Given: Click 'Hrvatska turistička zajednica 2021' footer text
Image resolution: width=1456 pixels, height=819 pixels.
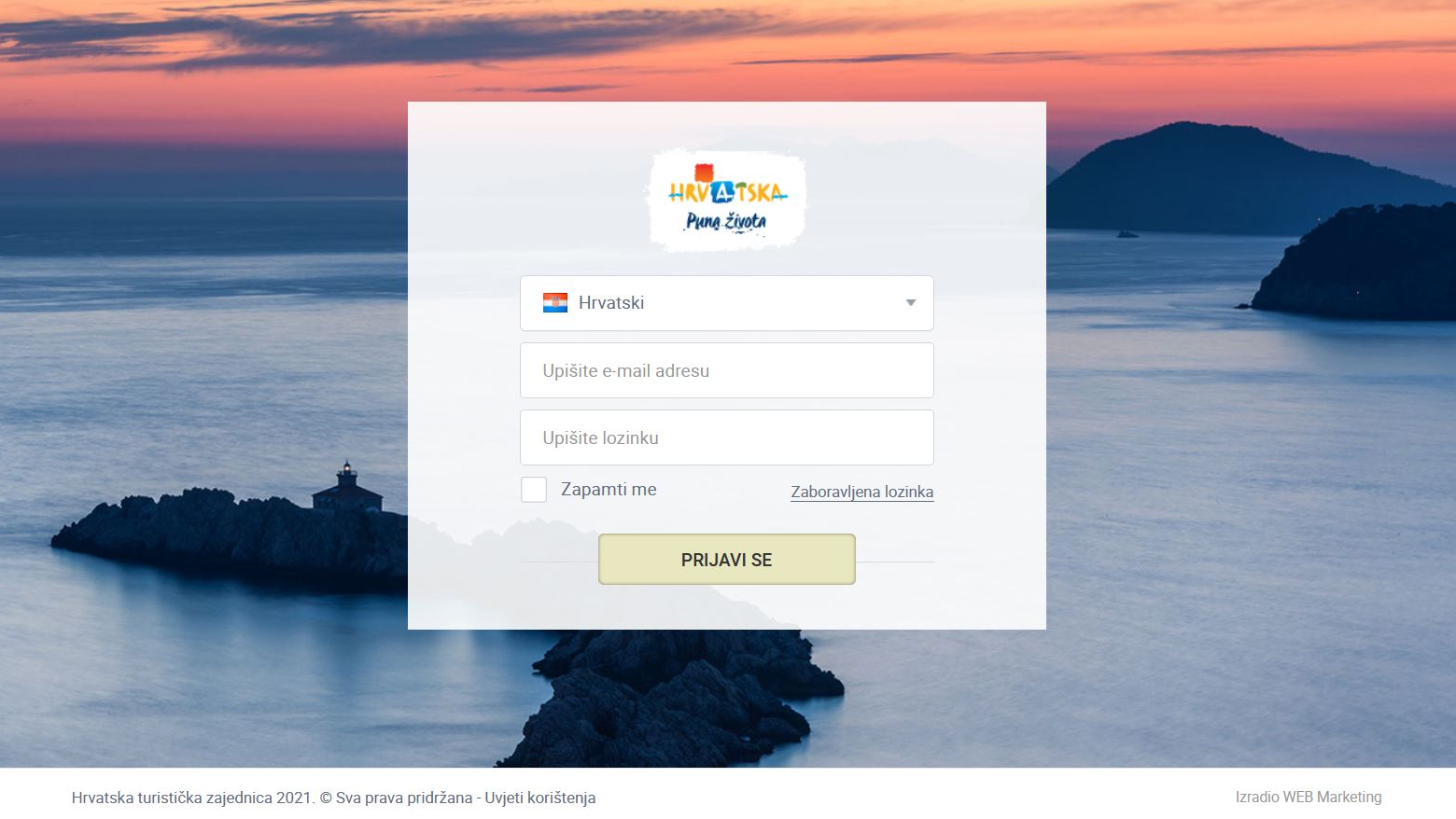Looking at the screenshot, I should point(191,798).
